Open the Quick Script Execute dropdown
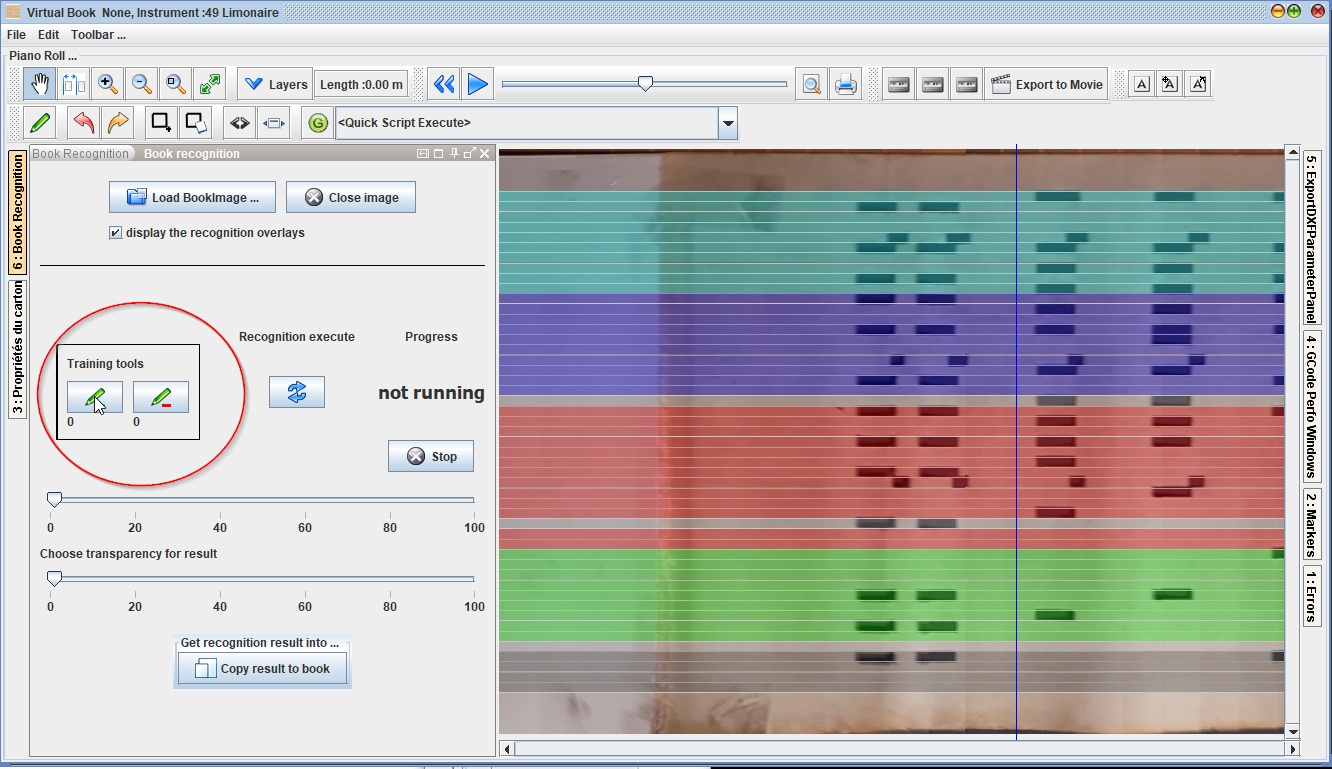Image resolution: width=1332 pixels, height=769 pixels. pyautogui.click(x=728, y=123)
